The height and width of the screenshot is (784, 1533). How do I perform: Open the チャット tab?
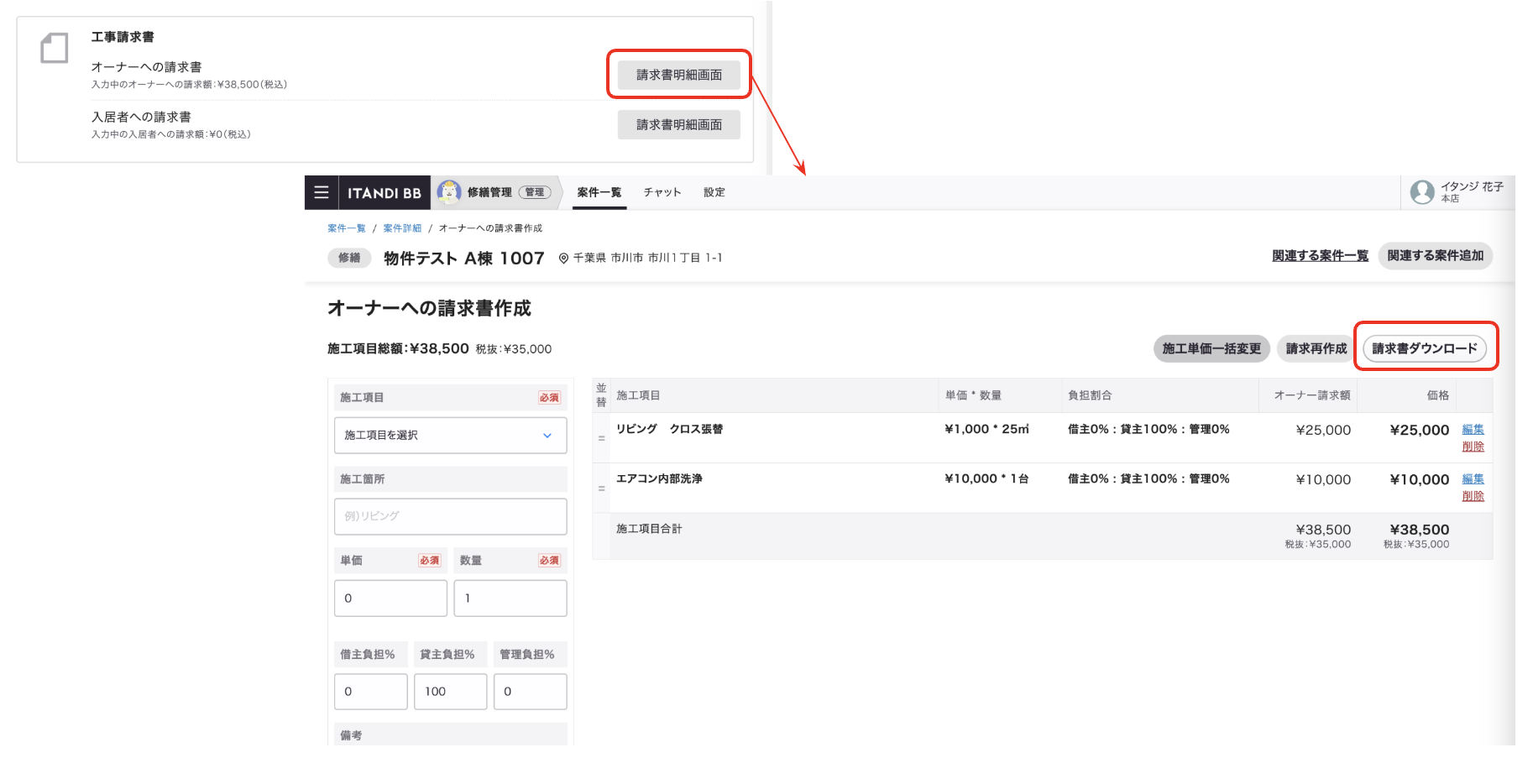[662, 192]
